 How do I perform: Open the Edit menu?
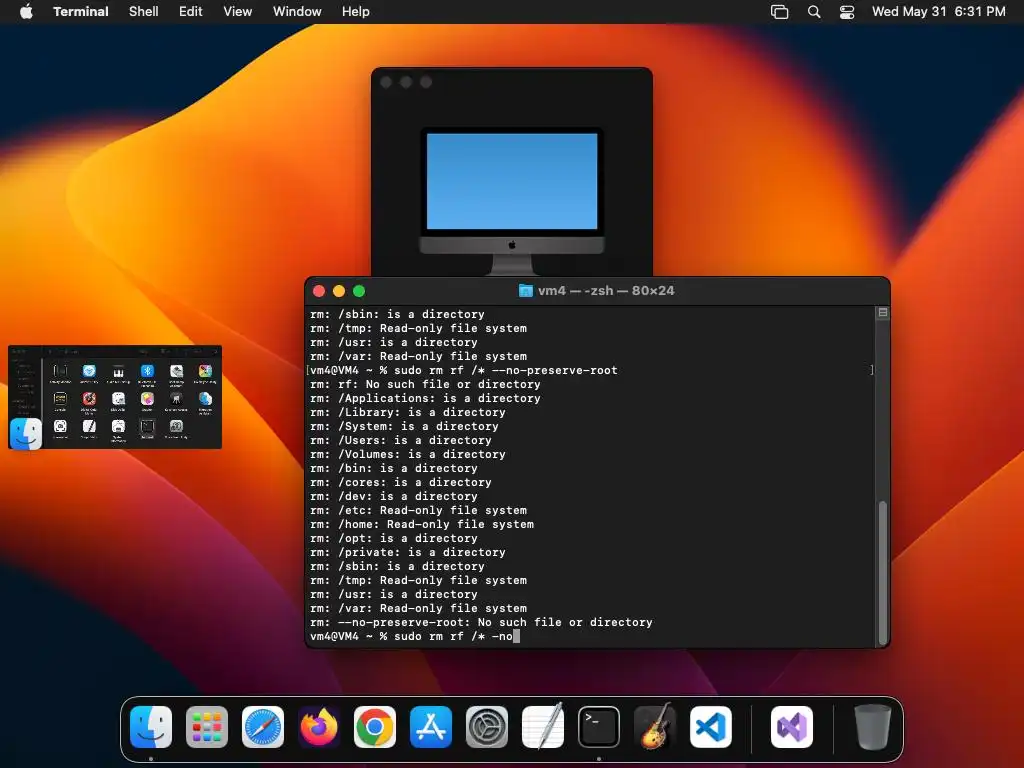tap(191, 12)
